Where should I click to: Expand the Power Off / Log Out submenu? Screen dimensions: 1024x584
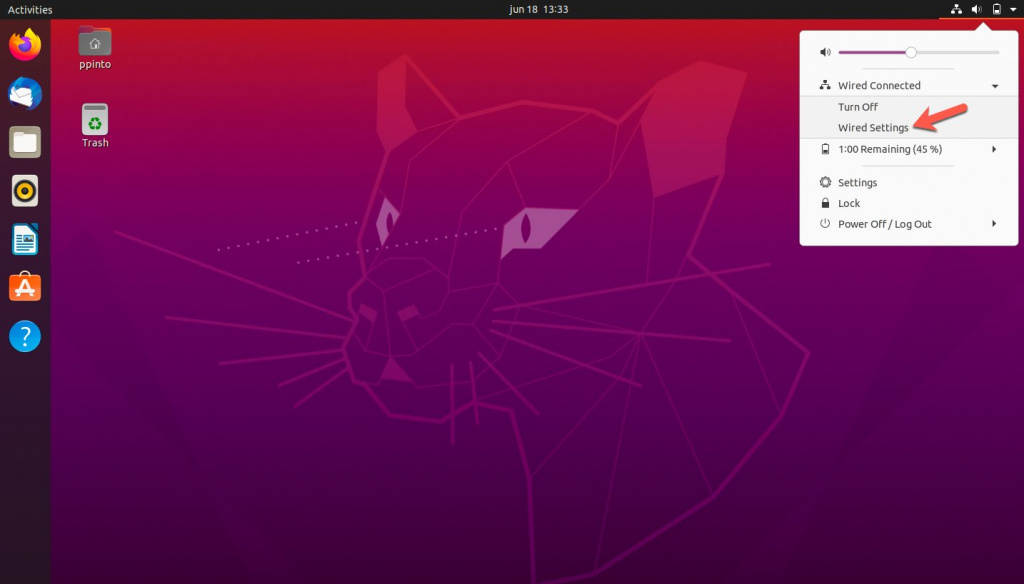click(x=993, y=224)
